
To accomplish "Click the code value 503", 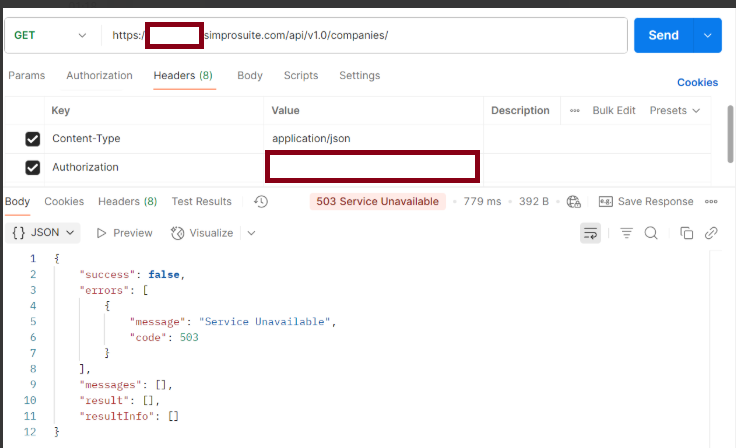I will pos(189,338).
